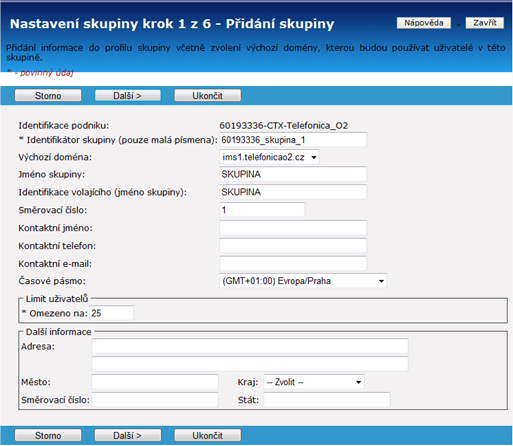The image size is (513, 446).
Task: Click the second Adresa line field
Action: 250,364
